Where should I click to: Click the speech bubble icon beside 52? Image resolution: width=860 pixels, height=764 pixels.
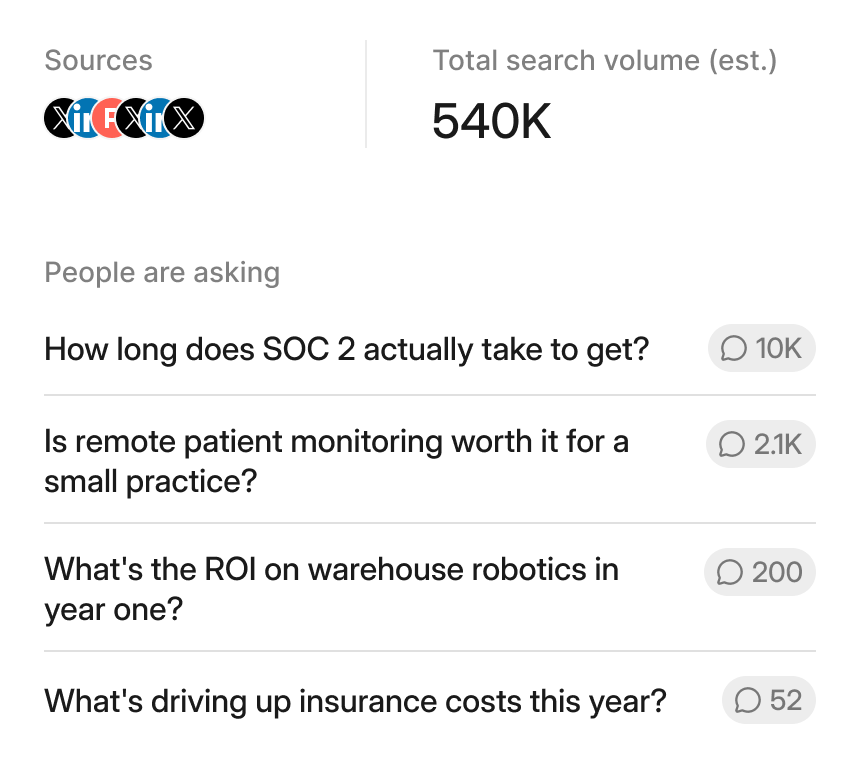[x=748, y=700]
